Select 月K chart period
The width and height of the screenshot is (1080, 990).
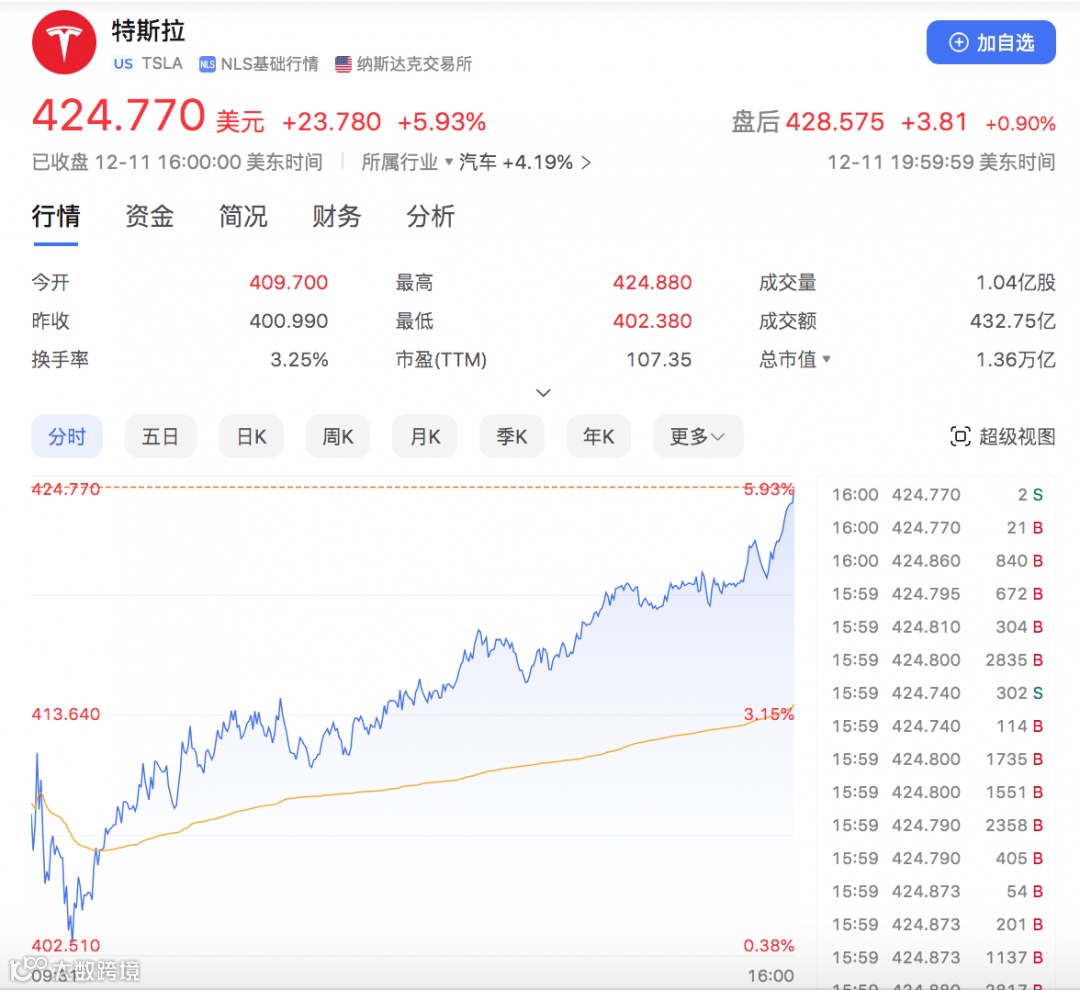425,436
